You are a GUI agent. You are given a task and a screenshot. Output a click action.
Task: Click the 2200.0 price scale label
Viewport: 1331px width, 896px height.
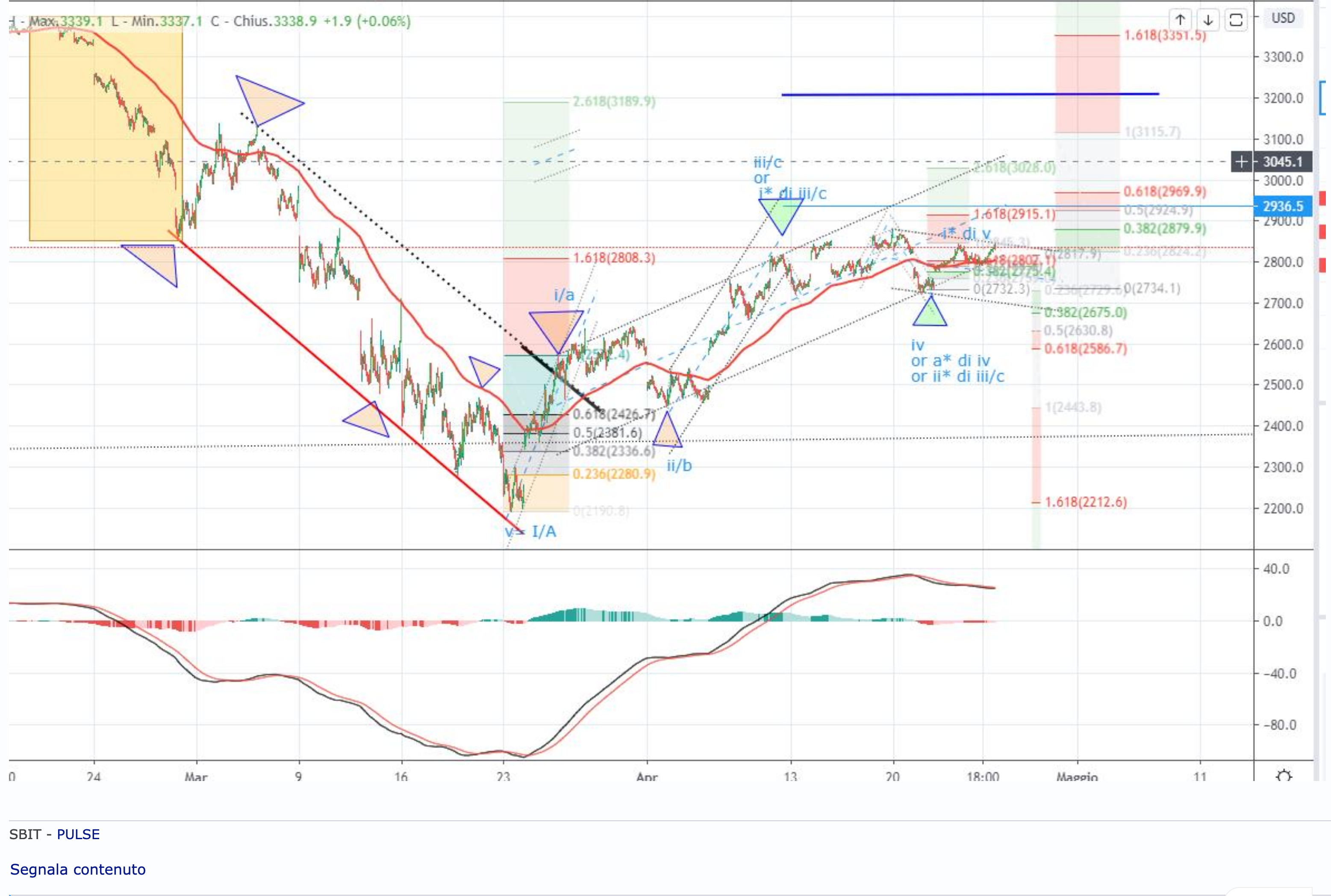click(x=1283, y=509)
